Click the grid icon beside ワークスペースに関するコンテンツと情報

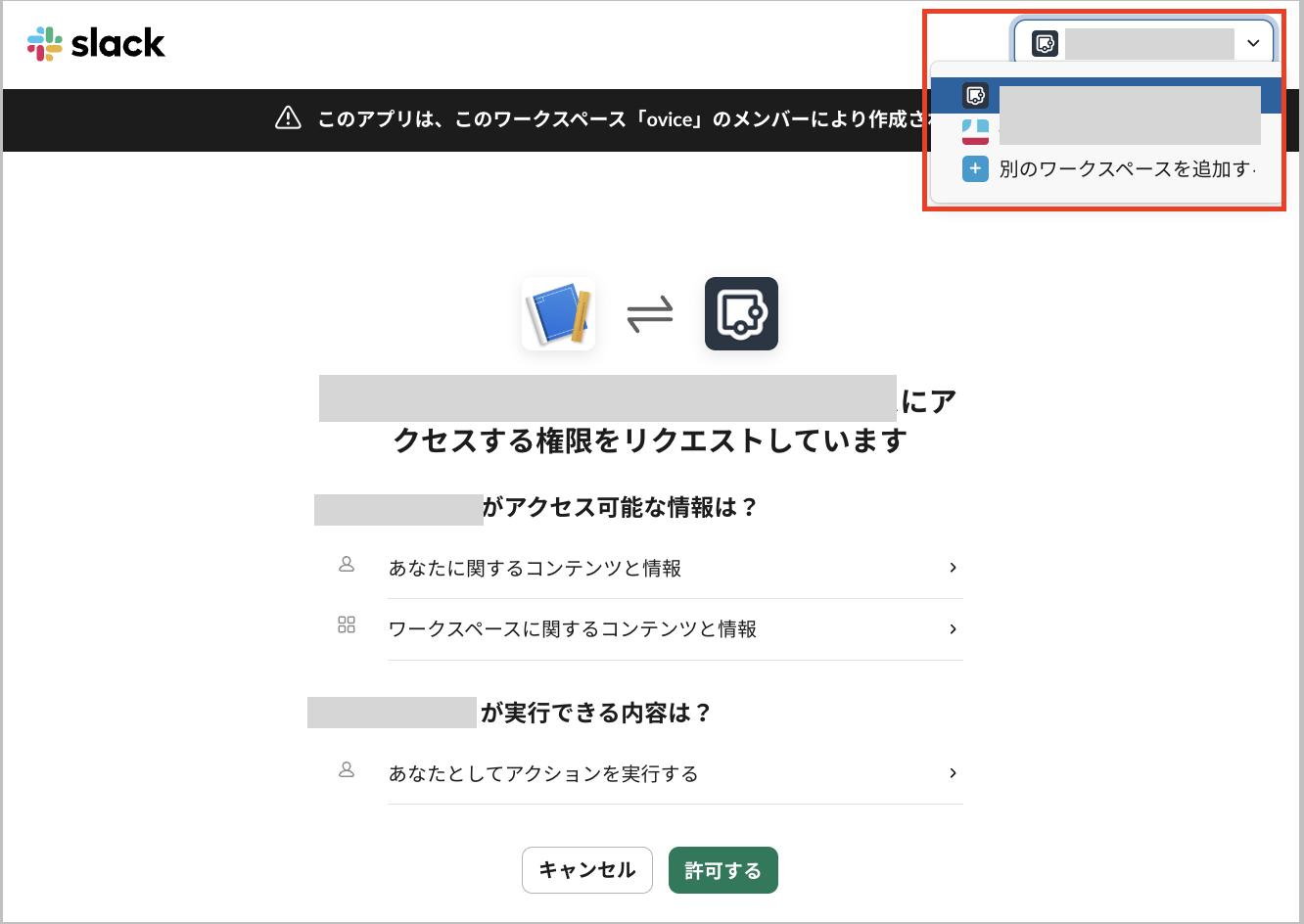pos(347,625)
